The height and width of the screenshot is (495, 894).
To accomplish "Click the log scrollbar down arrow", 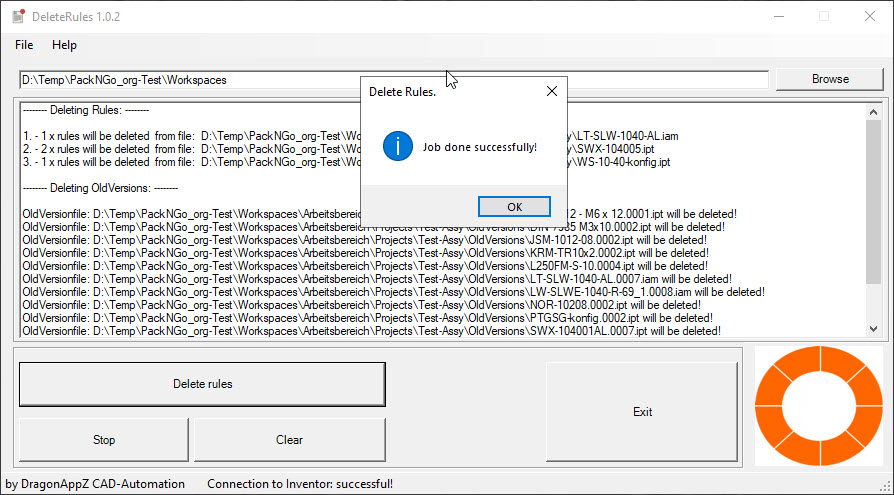I will point(873,329).
